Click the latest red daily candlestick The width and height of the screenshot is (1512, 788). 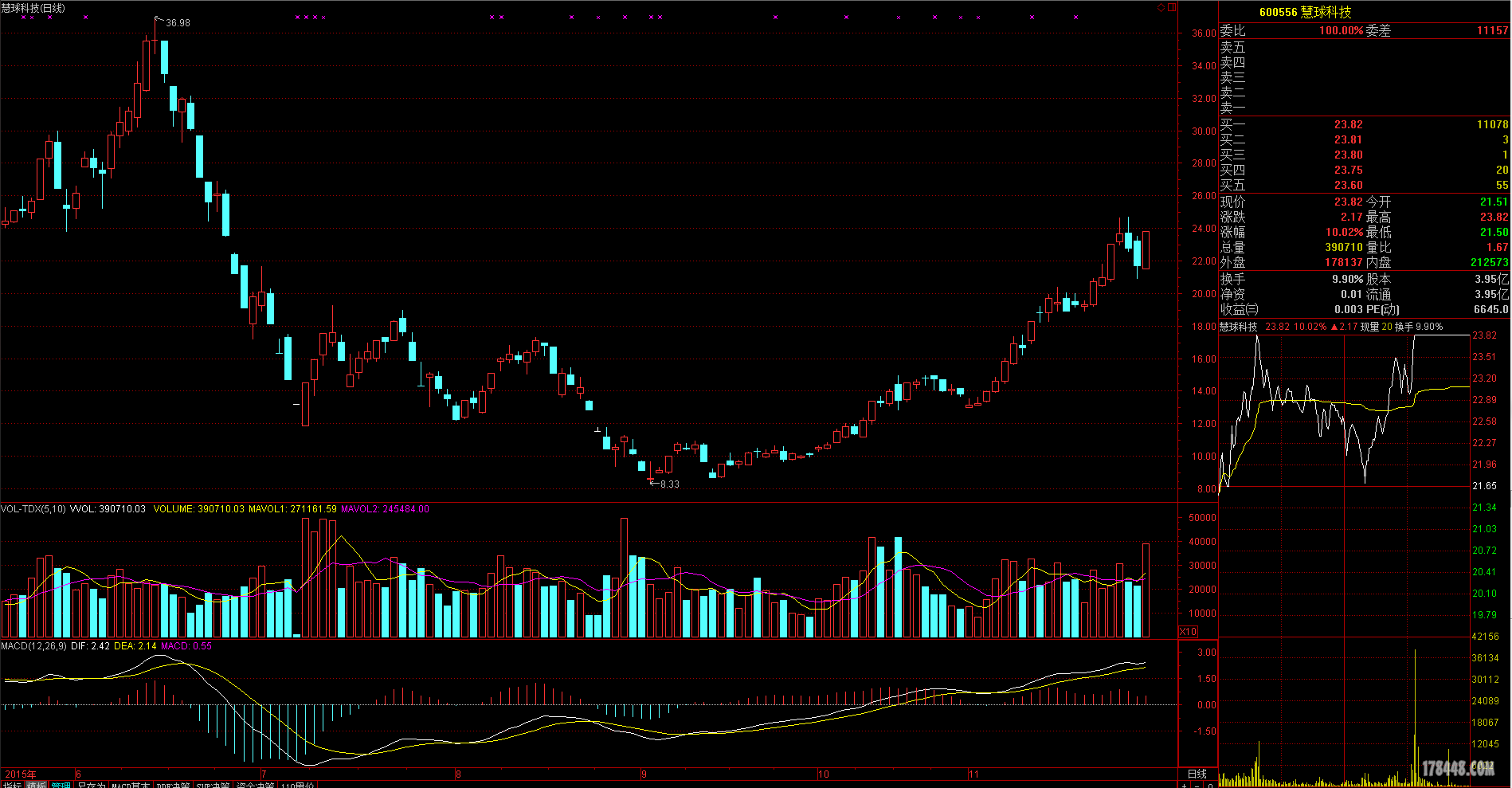[1146, 249]
